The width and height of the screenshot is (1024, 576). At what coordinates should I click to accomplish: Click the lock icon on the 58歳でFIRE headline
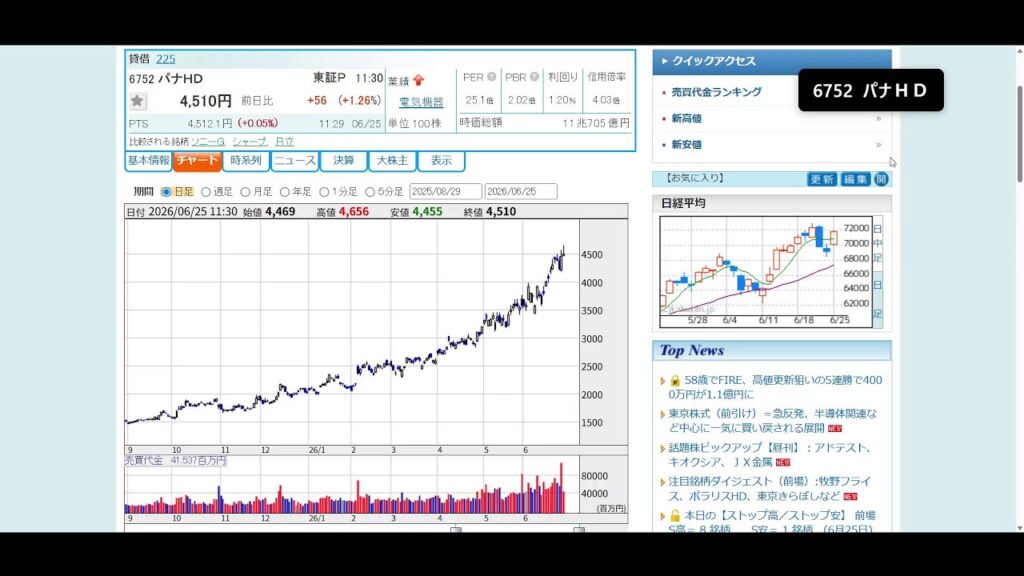pyautogui.click(x=675, y=380)
